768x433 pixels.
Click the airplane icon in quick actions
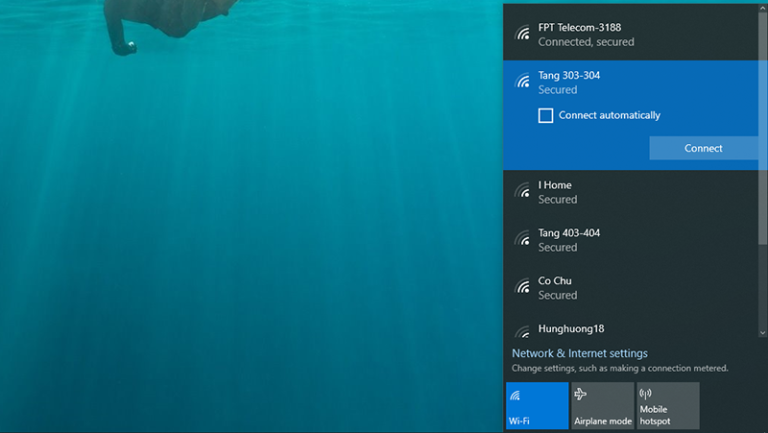[581, 394]
